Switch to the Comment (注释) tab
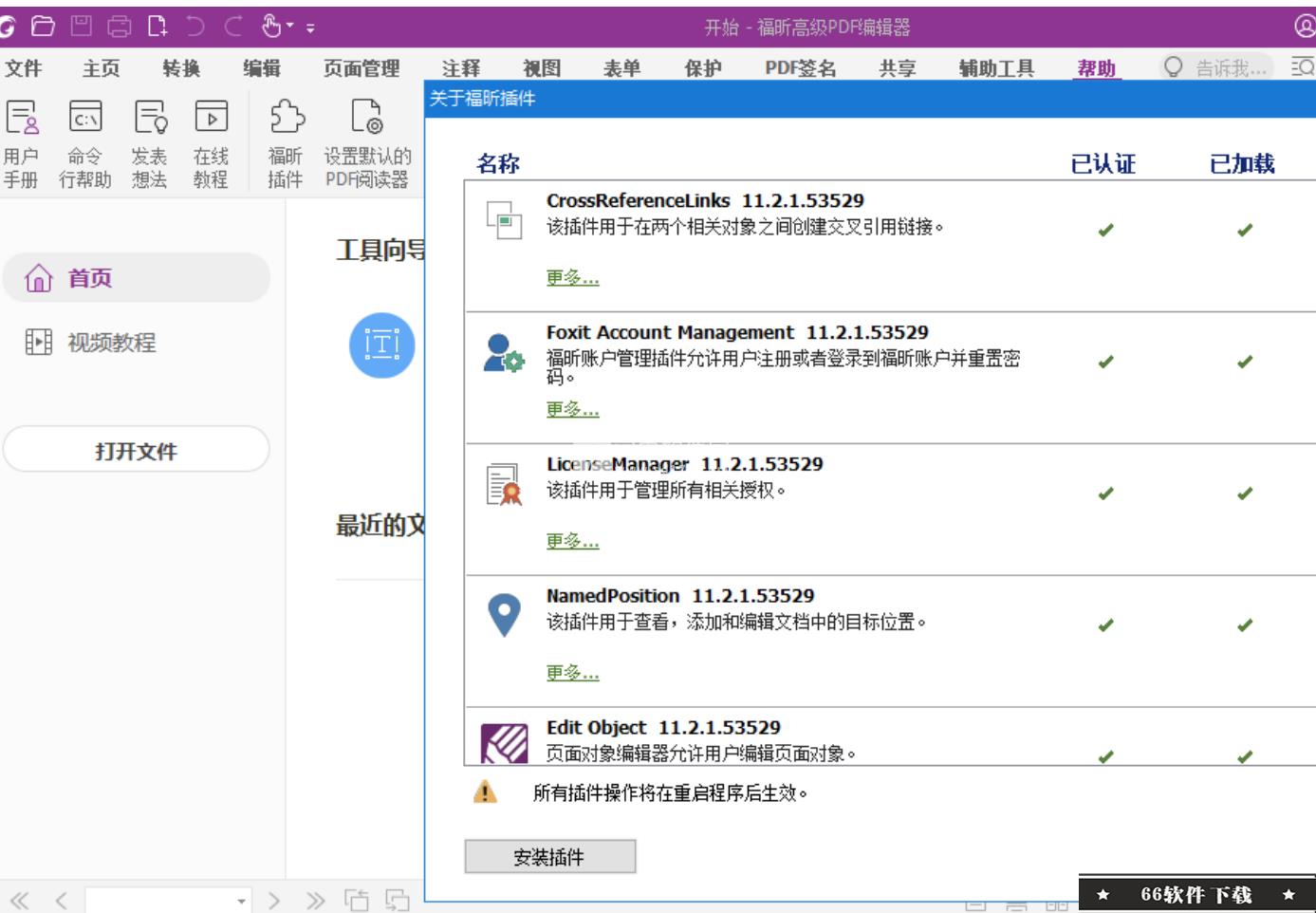 point(461,68)
